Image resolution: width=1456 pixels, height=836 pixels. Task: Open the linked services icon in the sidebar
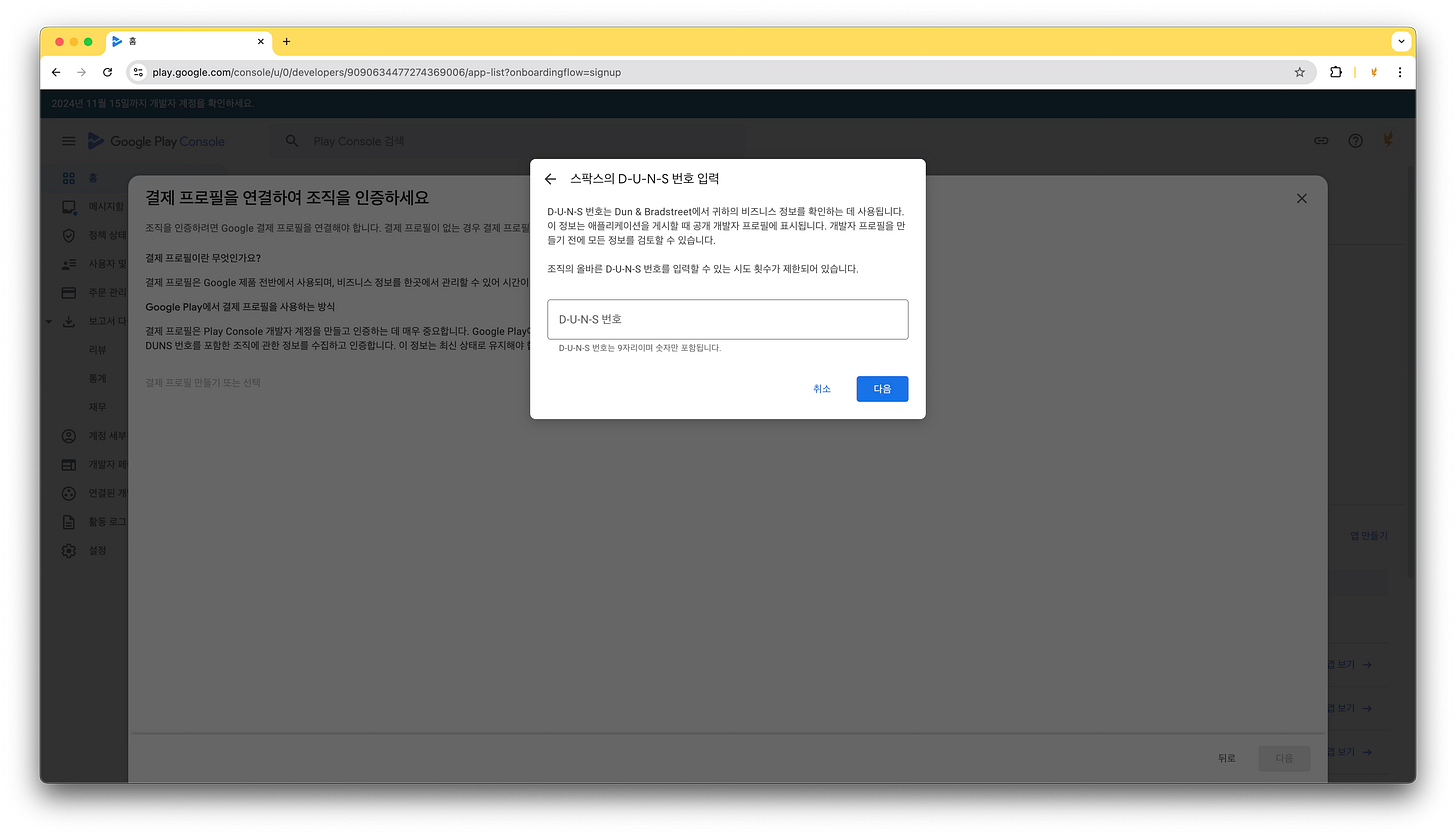pyautogui.click(x=68, y=493)
